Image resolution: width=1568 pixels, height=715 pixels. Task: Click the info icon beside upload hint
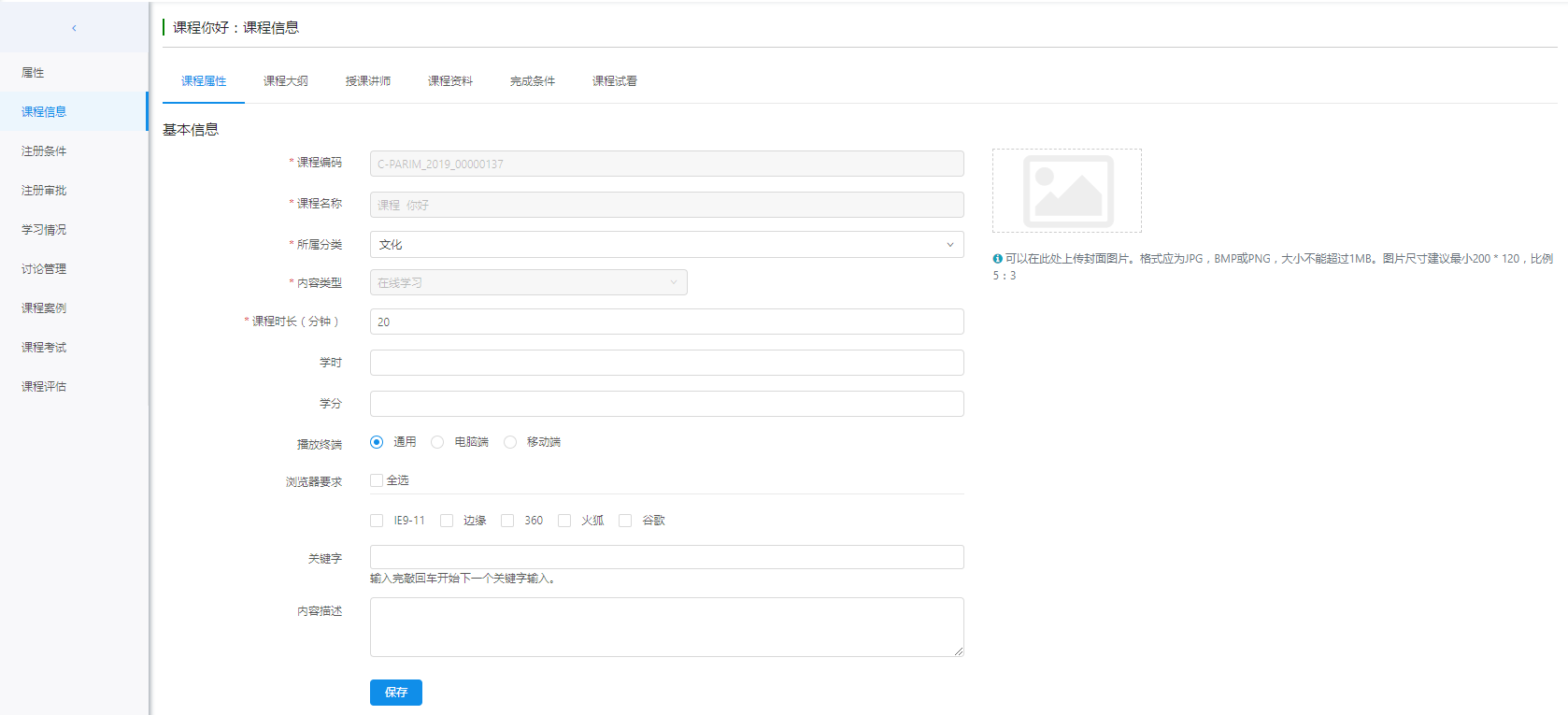pyautogui.click(x=997, y=259)
